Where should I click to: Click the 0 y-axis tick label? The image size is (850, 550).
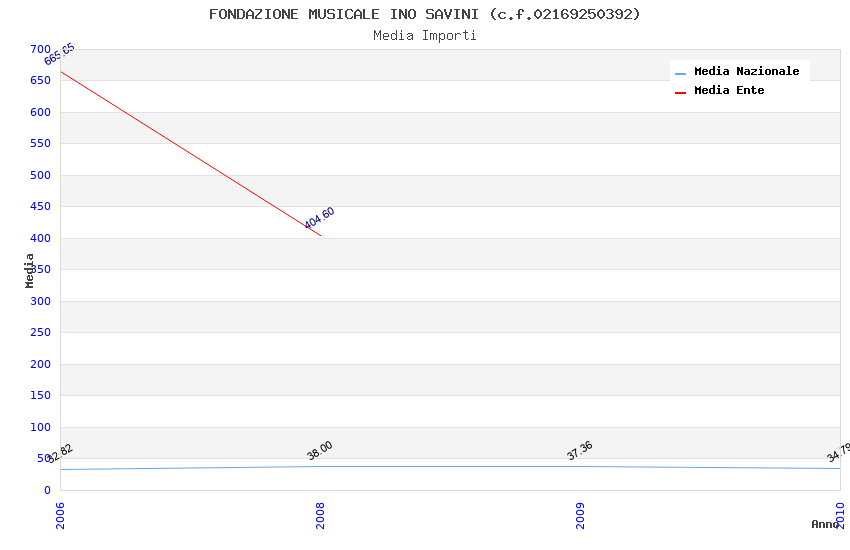click(48, 490)
